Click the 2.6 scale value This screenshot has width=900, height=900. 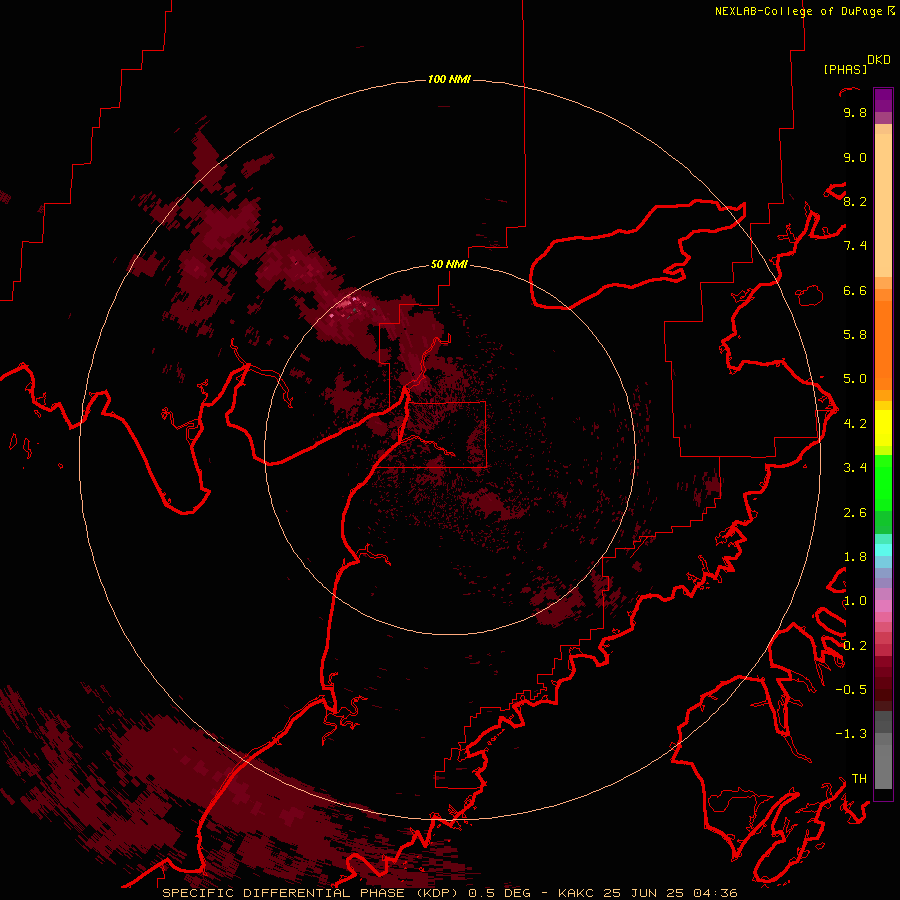pos(855,513)
